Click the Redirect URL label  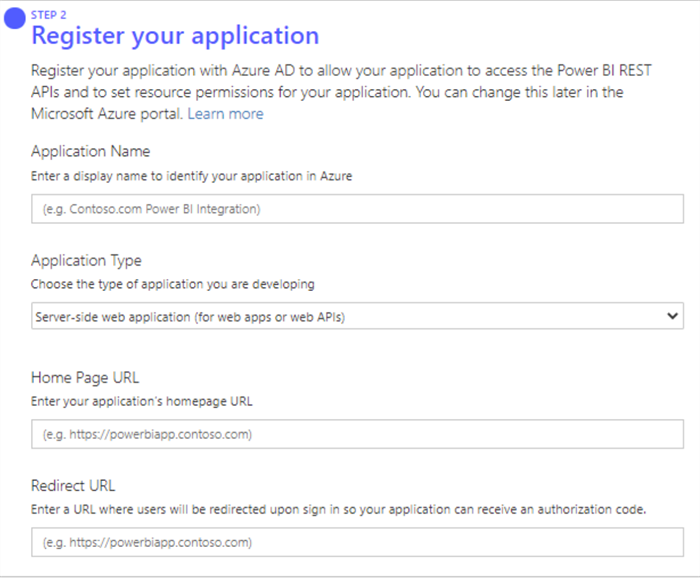pos(73,486)
